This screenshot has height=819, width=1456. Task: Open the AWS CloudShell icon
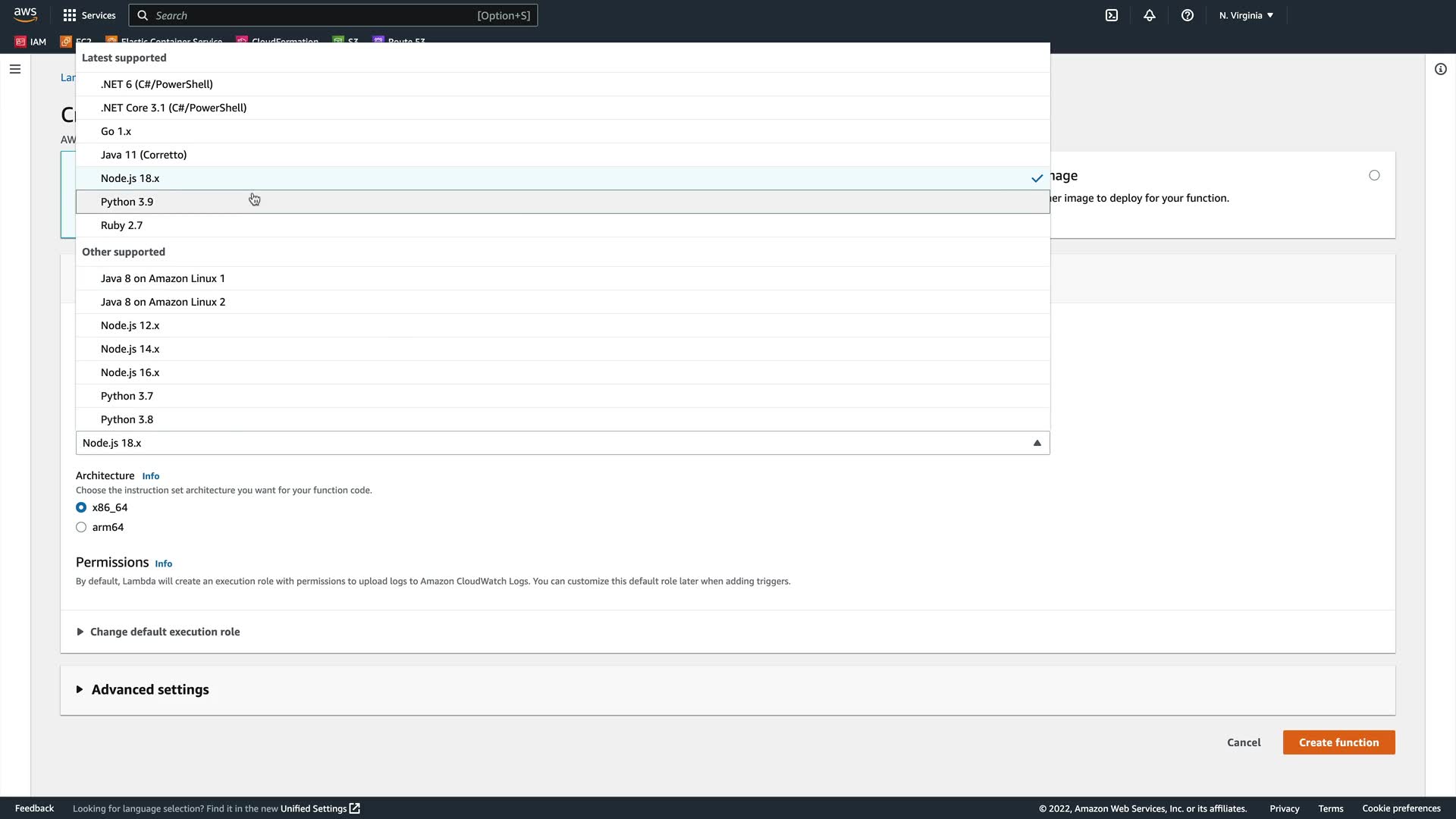(1112, 15)
